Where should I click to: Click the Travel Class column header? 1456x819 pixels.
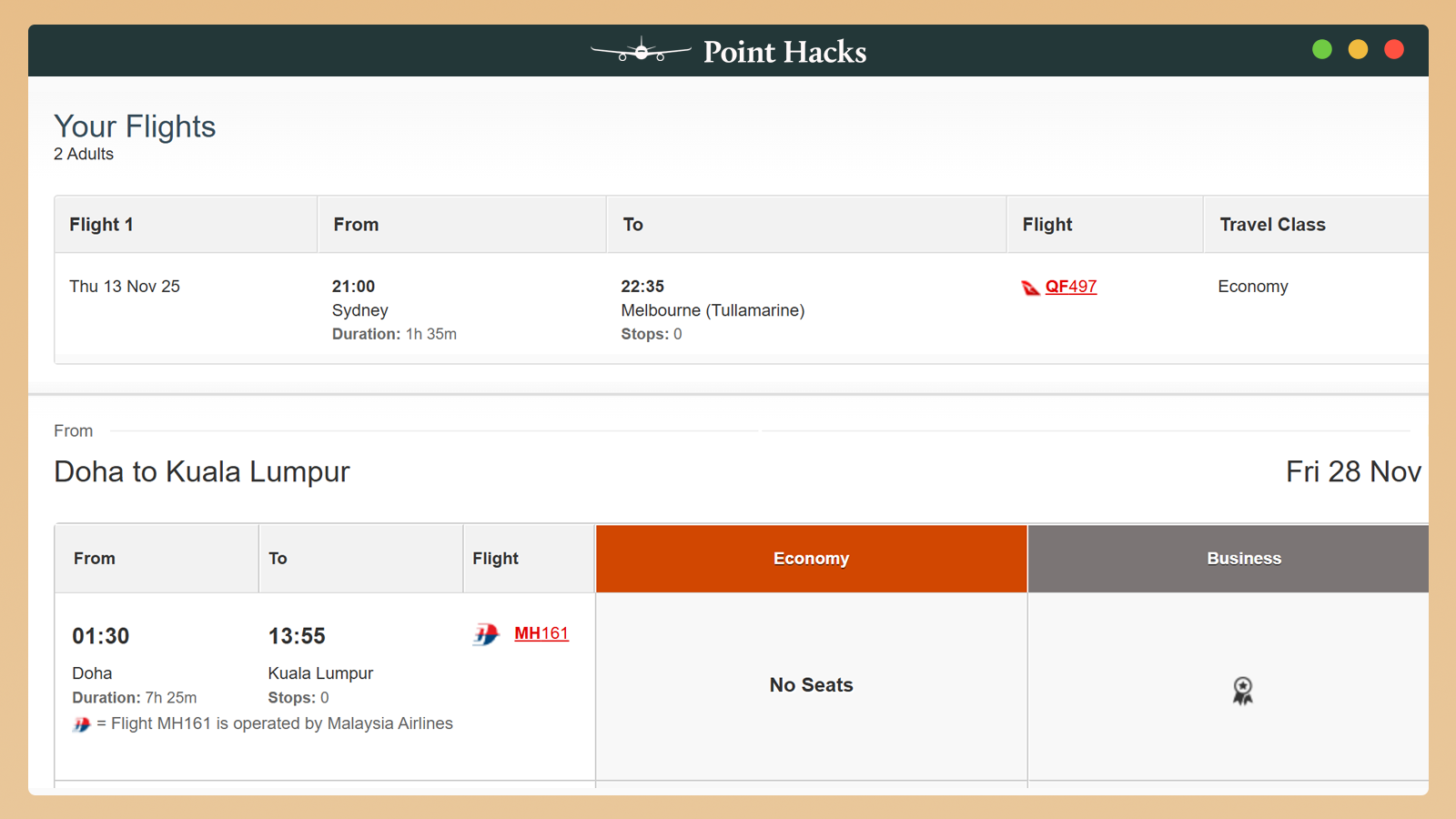1272,225
